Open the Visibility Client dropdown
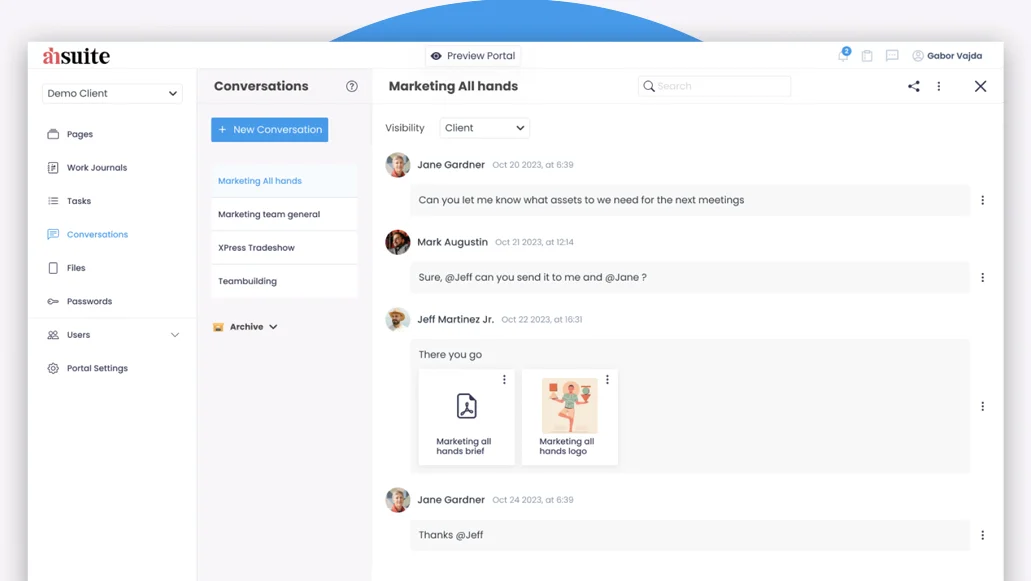The width and height of the screenshot is (1031, 581). (x=485, y=128)
